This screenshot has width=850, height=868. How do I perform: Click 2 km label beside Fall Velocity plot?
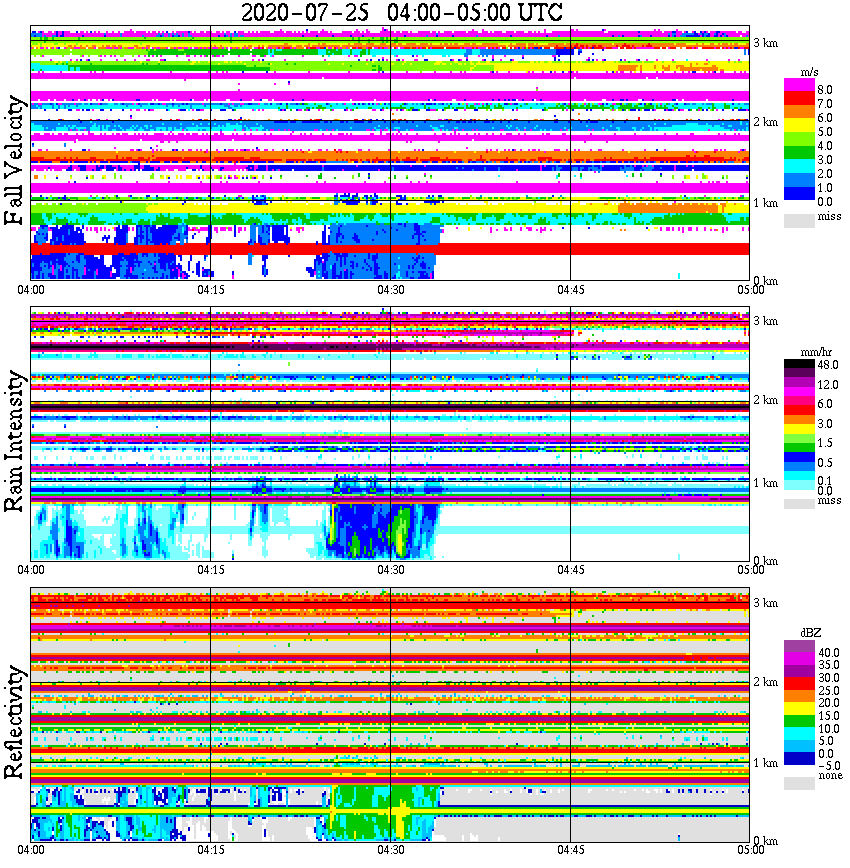pos(765,122)
